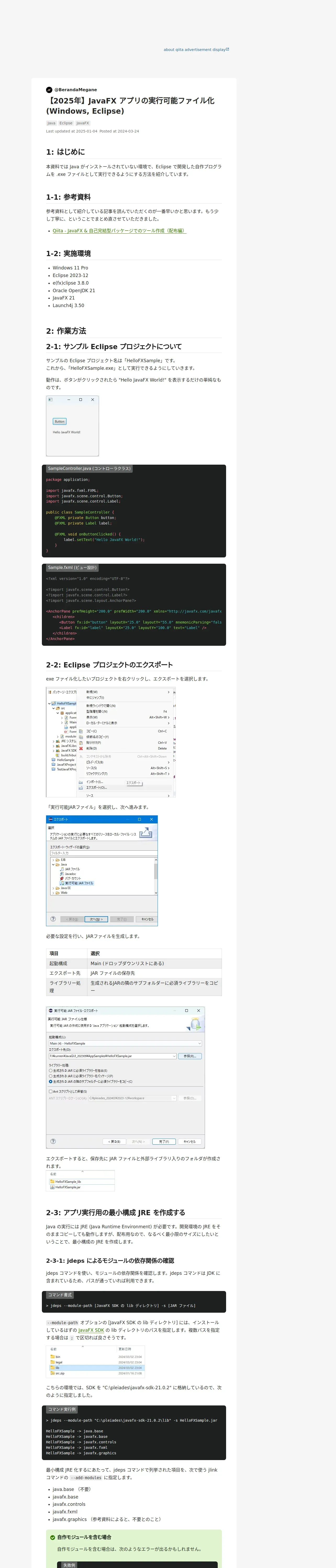Click the help icon in the JAR export dialog
The width and height of the screenshot is (336, 1568).
coord(53,1141)
